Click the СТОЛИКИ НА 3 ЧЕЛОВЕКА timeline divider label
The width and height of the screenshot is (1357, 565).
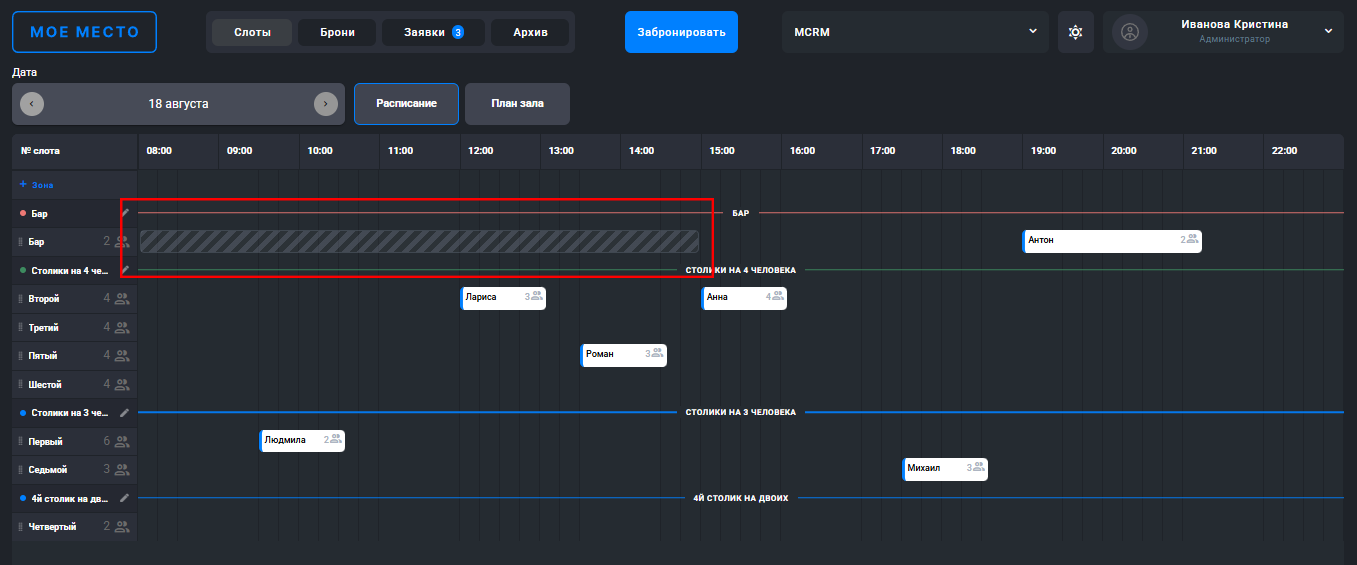tap(741, 412)
